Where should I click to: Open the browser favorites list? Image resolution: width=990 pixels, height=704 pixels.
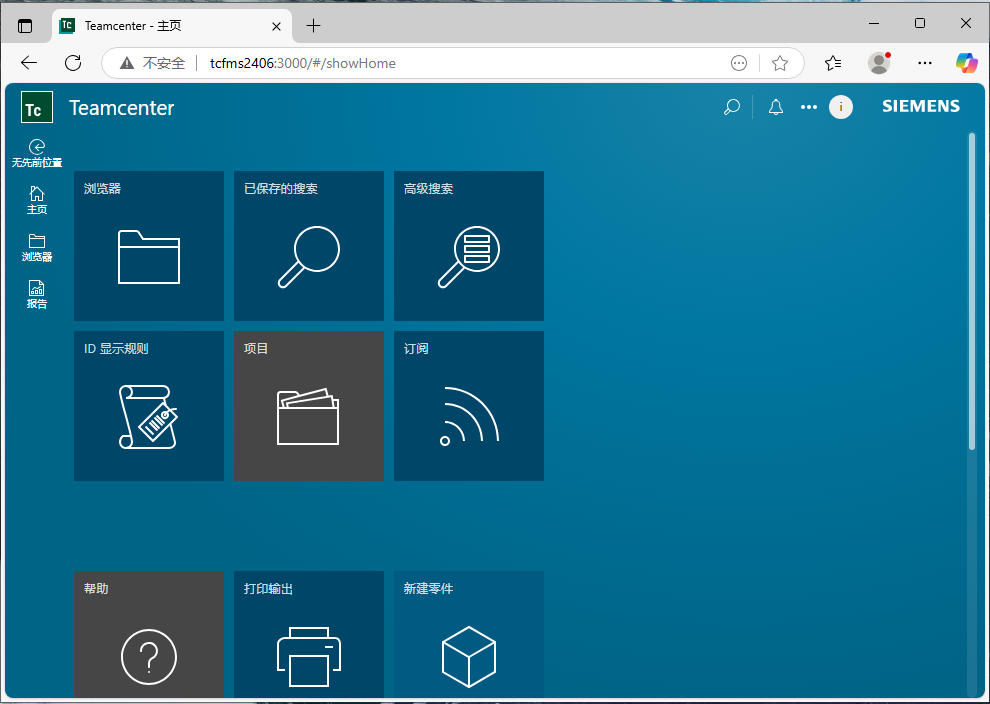click(x=833, y=63)
